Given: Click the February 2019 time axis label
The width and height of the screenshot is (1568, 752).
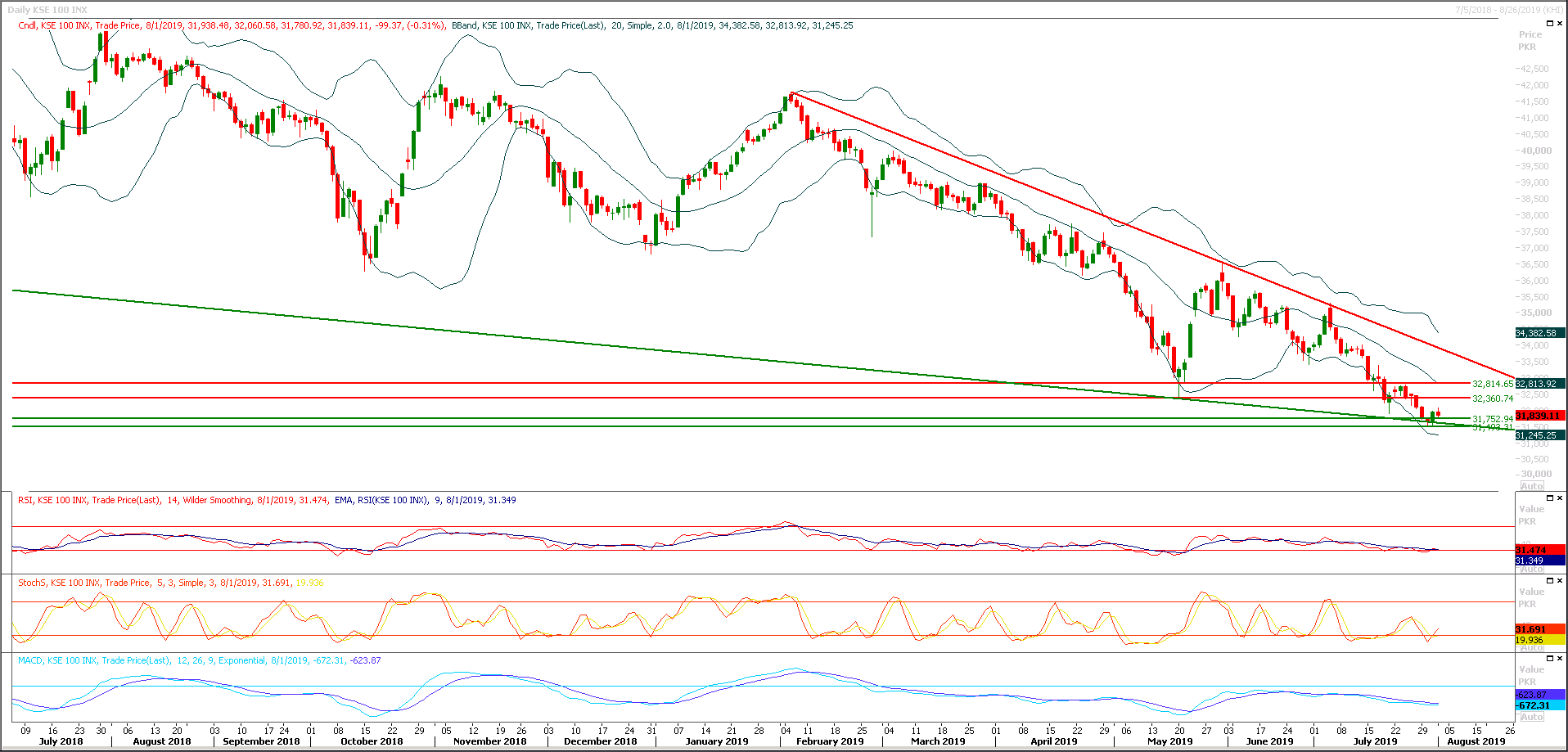Looking at the screenshot, I should [829, 741].
